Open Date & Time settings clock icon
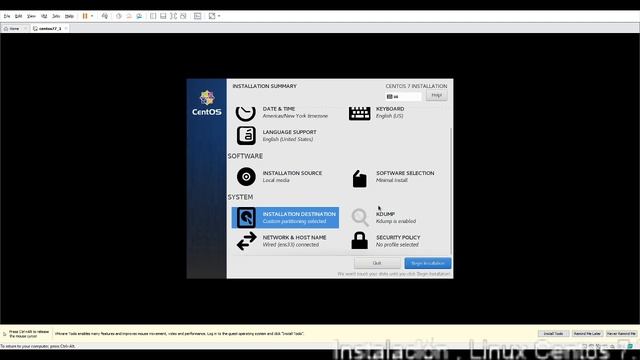 click(x=246, y=113)
